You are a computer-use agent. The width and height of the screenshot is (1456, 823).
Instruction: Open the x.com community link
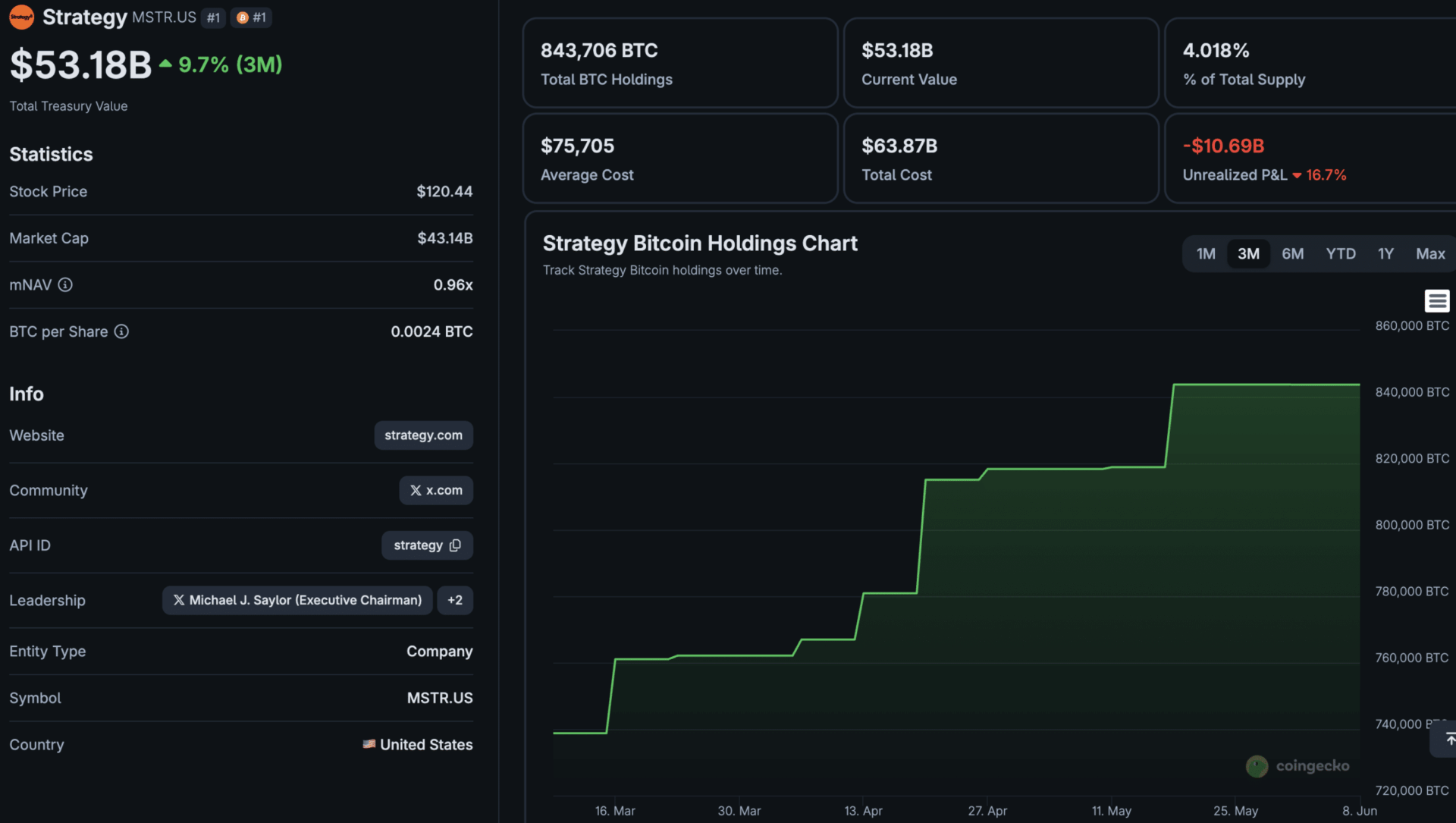click(436, 491)
